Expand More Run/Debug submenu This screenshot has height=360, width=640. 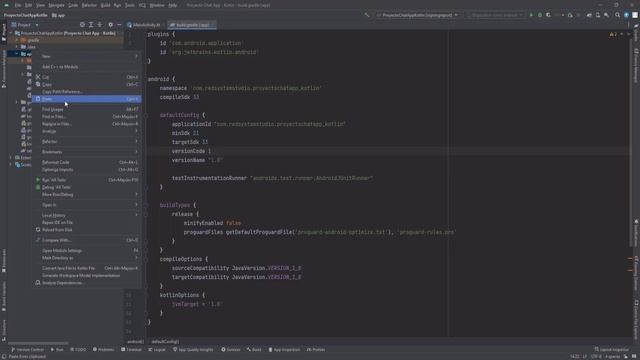[x=87, y=195]
